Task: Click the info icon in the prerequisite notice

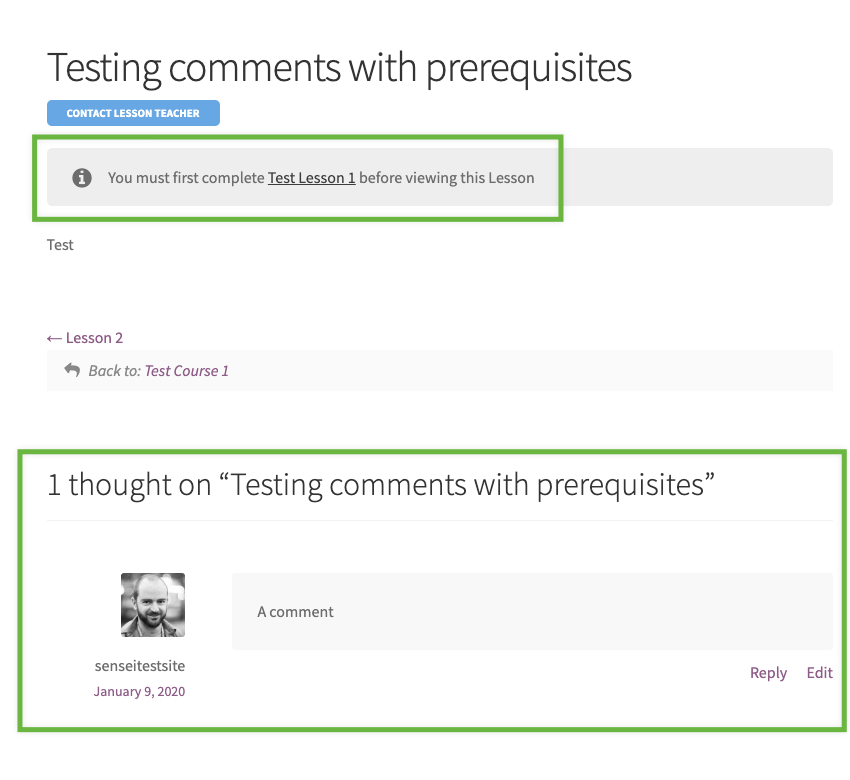Action: coord(82,177)
